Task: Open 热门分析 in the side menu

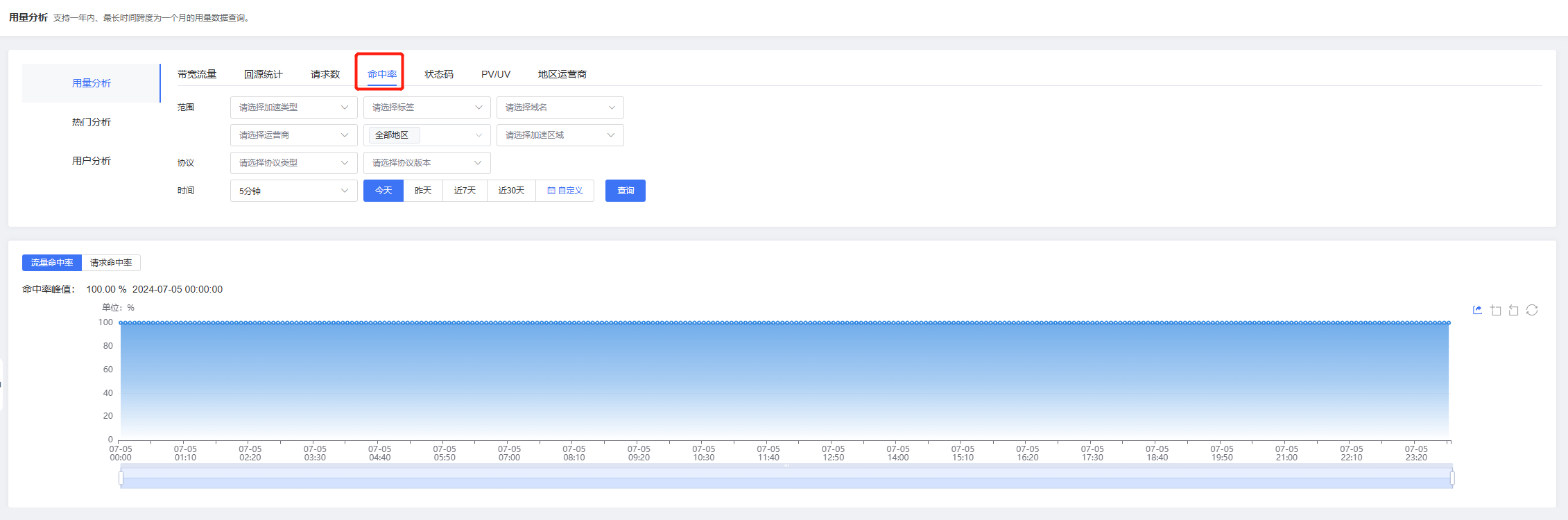Action: pos(92,122)
